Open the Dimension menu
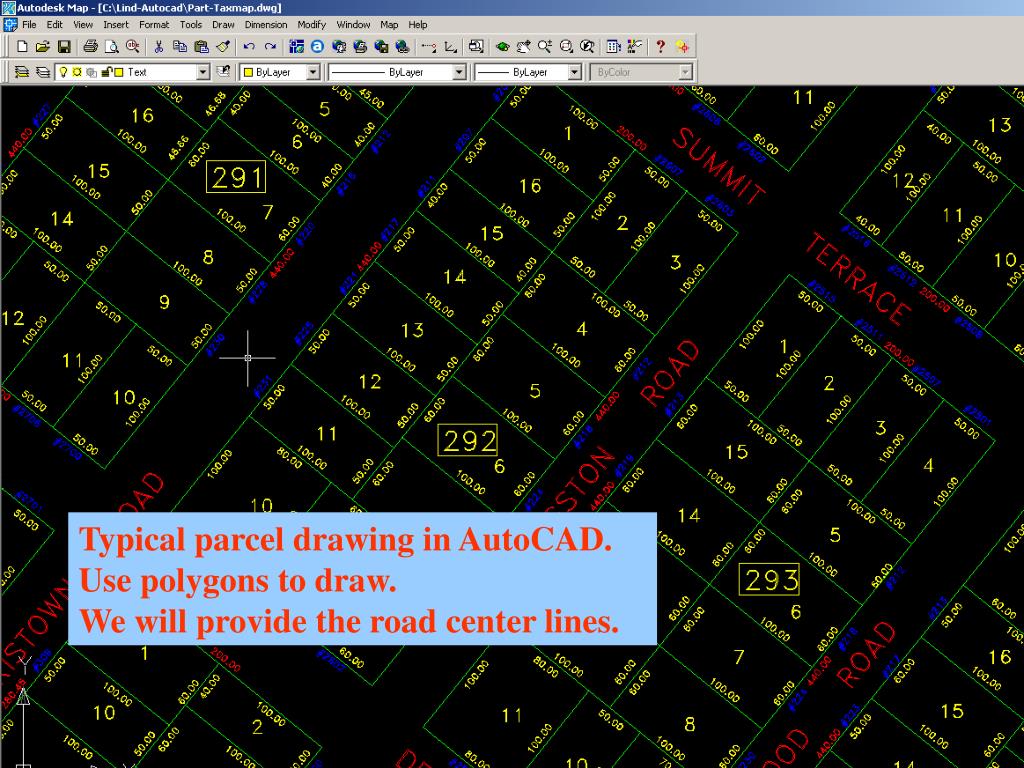 266,25
